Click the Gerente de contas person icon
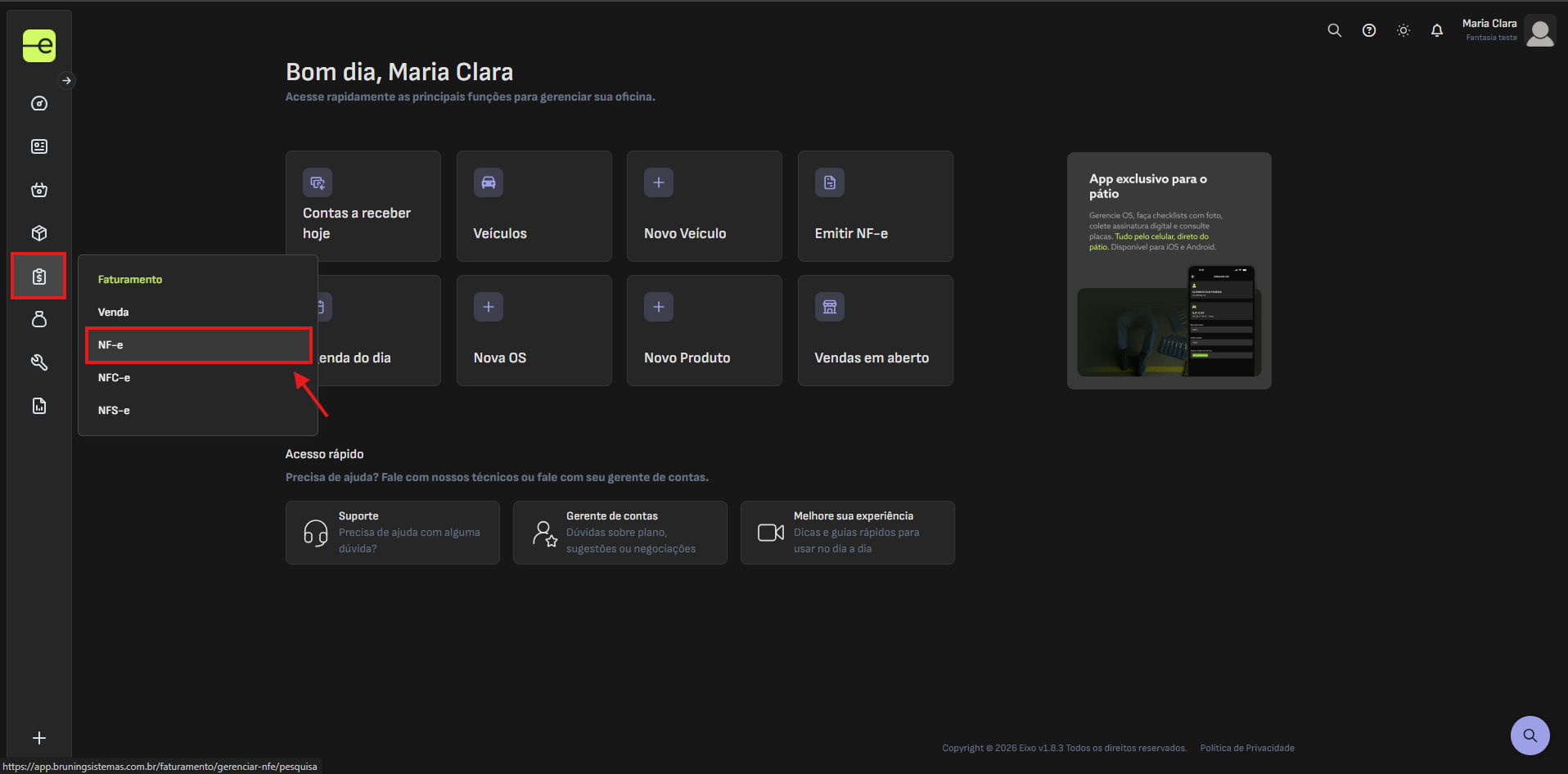The height and width of the screenshot is (774, 1568). click(544, 533)
